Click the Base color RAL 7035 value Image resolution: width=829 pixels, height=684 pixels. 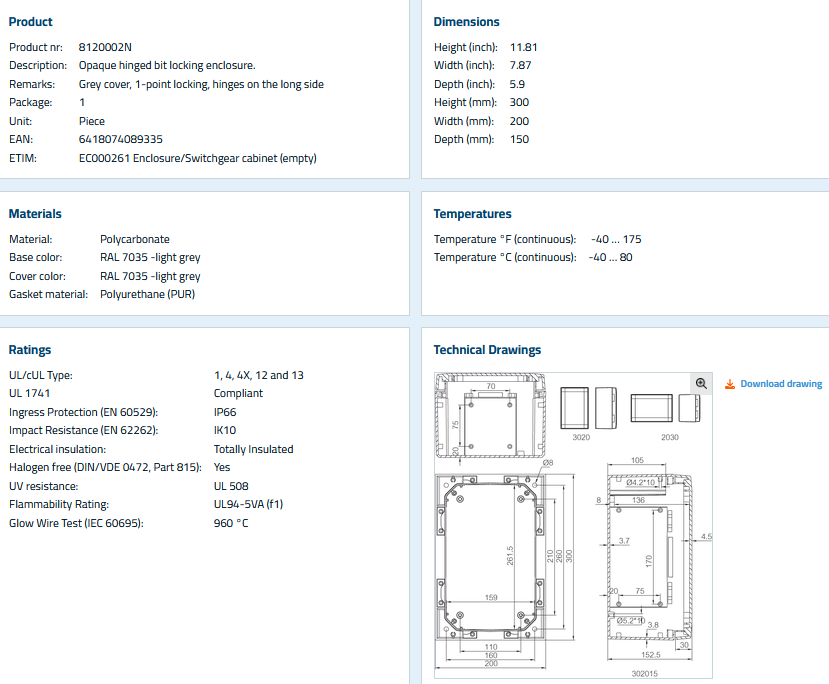tap(150, 257)
